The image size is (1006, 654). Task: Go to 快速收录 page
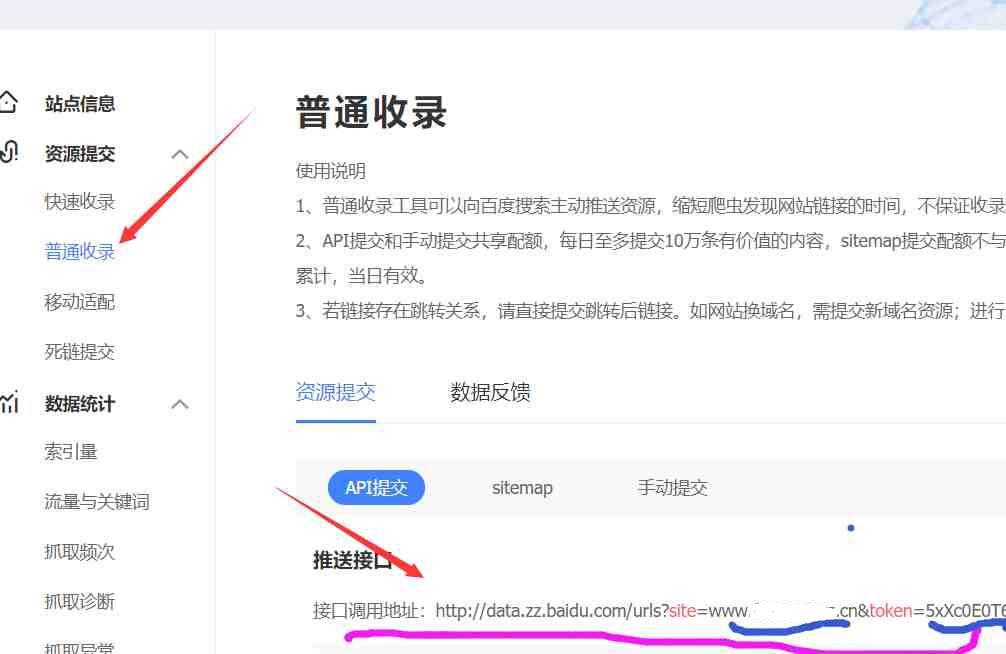(x=80, y=202)
